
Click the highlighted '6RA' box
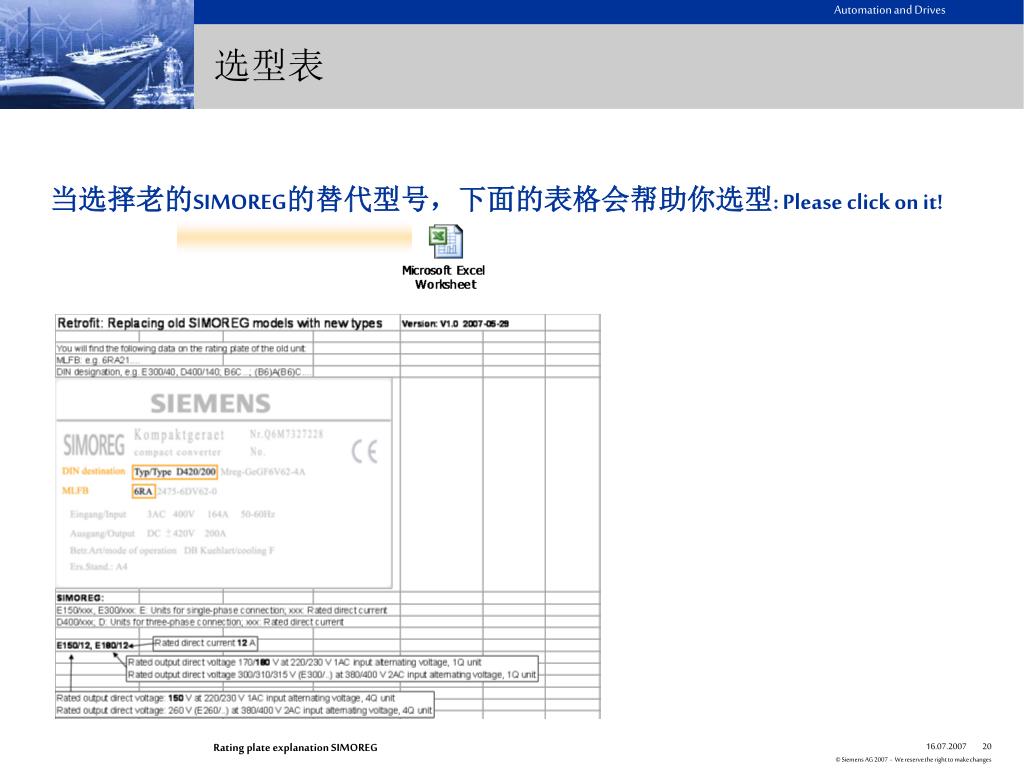[x=144, y=491]
